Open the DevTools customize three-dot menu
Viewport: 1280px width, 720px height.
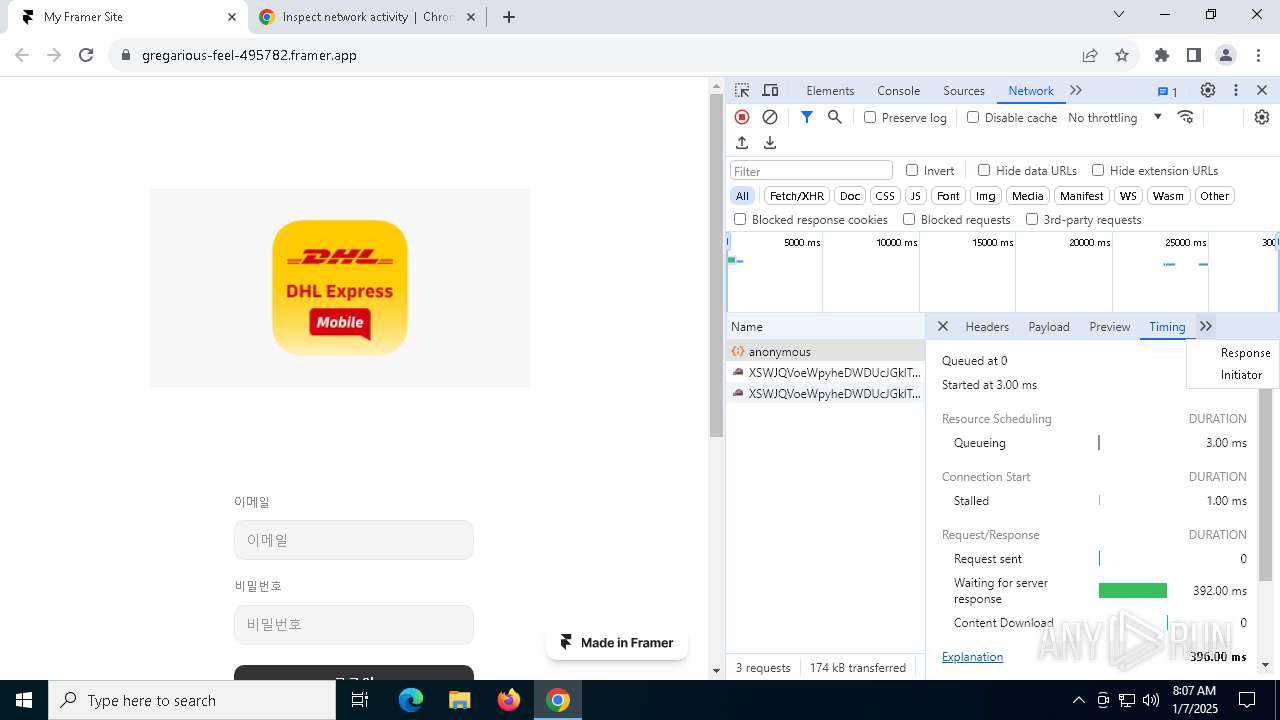[1236, 90]
